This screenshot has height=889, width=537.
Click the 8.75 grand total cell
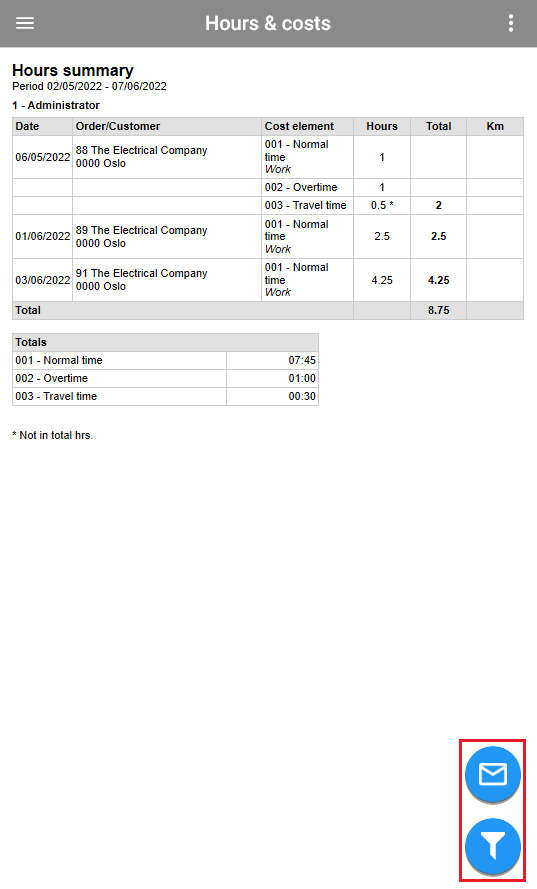coord(438,311)
